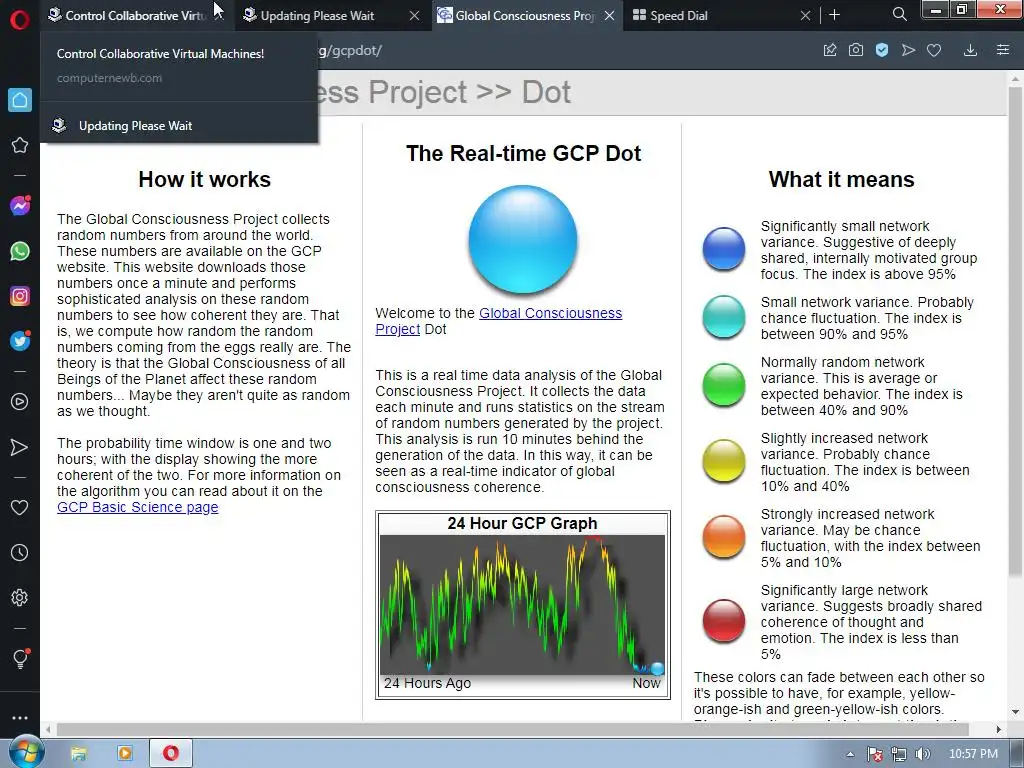Click the edit page icon in address bar

[830, 50]
